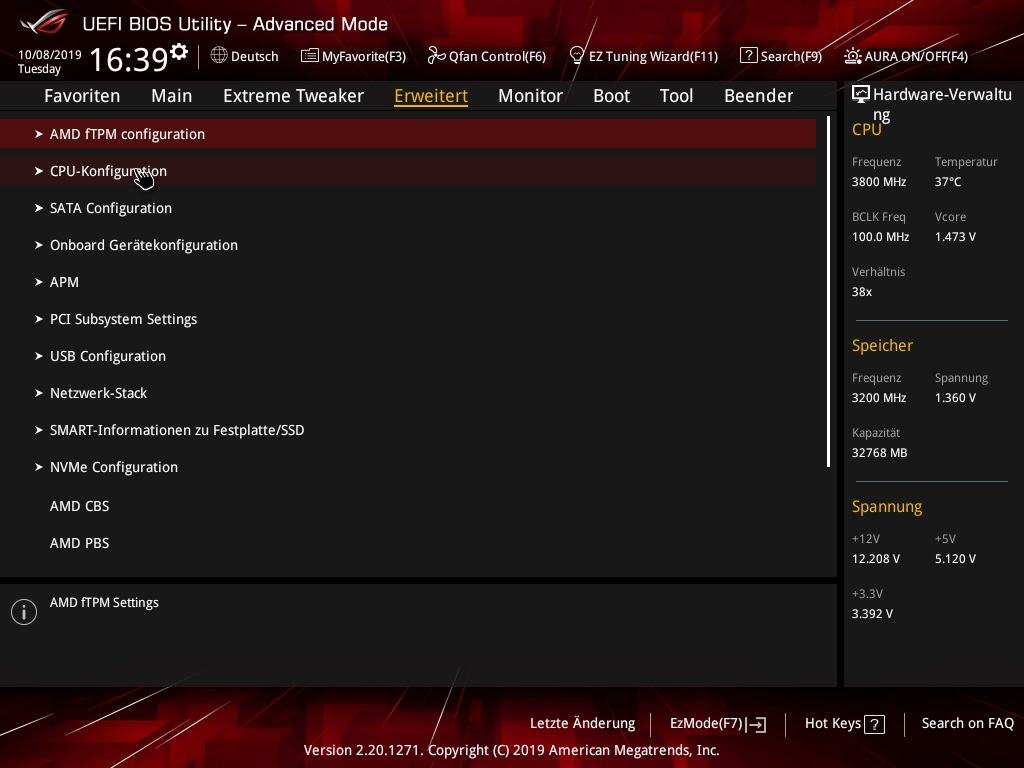Expand NVMe Configuration arrow
Viewport: 1024px width, 768px height.
point(39,467)
